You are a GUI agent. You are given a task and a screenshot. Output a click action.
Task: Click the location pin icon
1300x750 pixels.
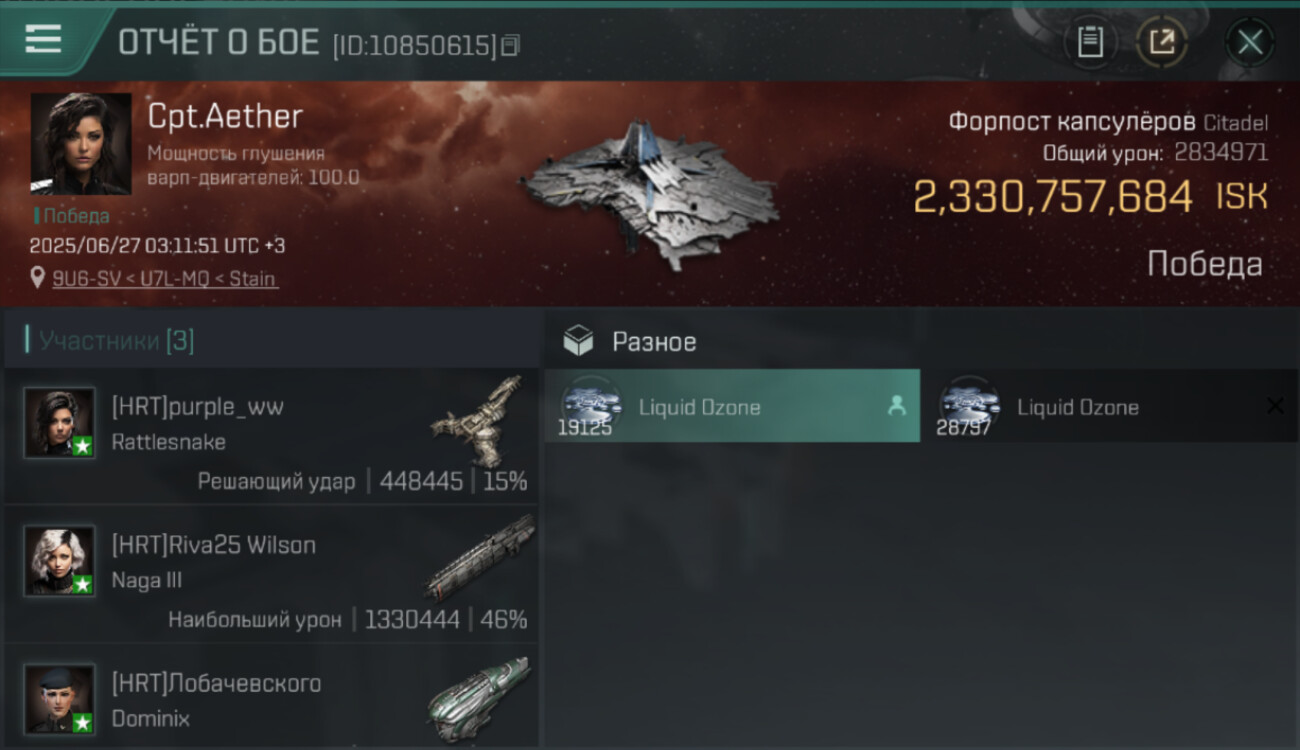(x=38, y=278)
